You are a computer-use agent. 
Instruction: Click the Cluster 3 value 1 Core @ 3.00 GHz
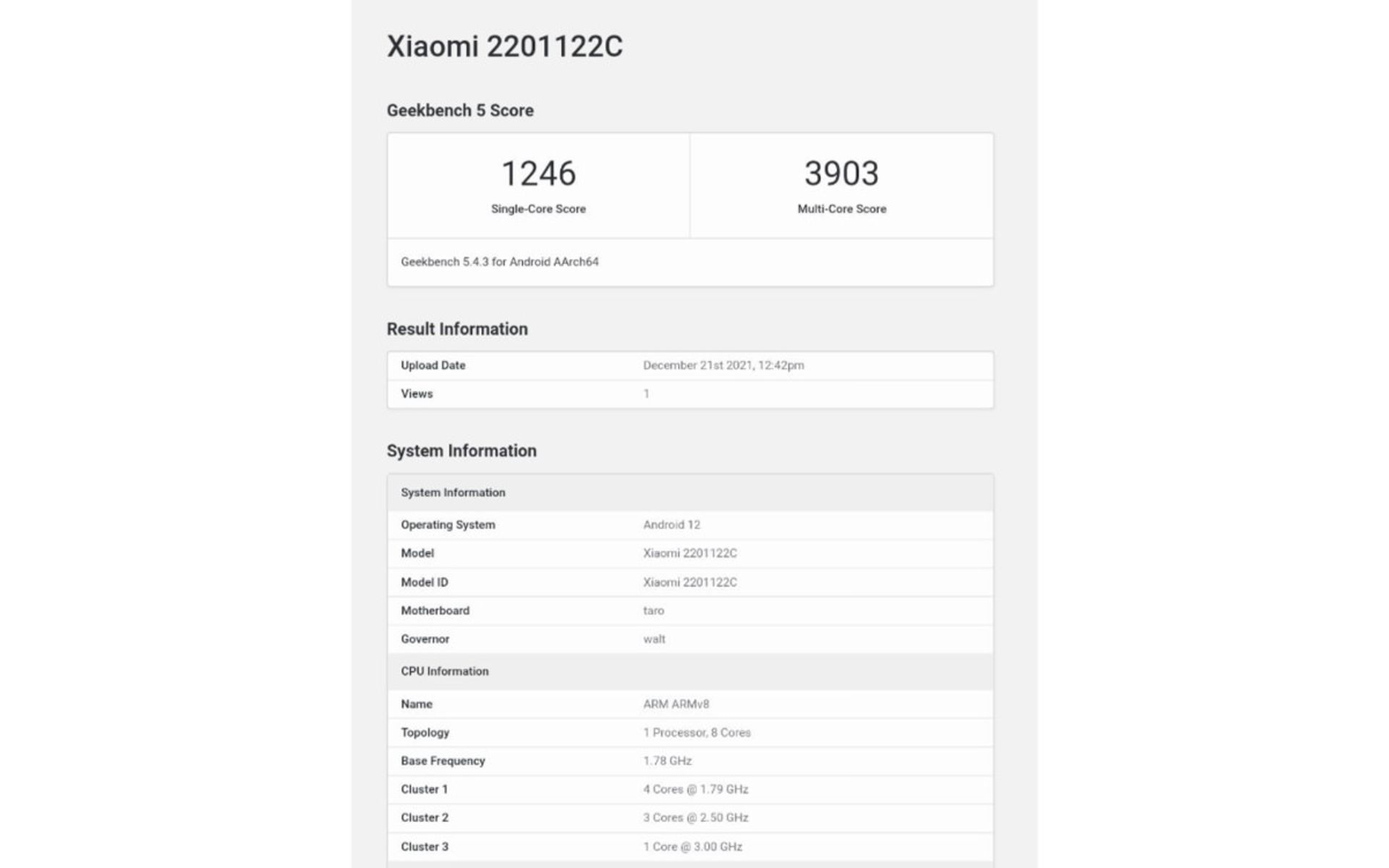[x=692, y=846]
